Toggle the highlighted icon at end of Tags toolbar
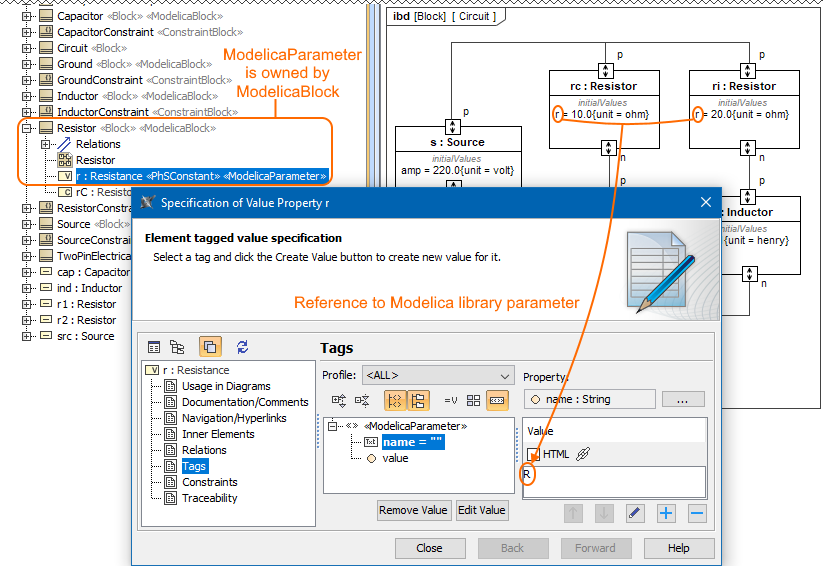823x566 pixels. click(497, 401)
